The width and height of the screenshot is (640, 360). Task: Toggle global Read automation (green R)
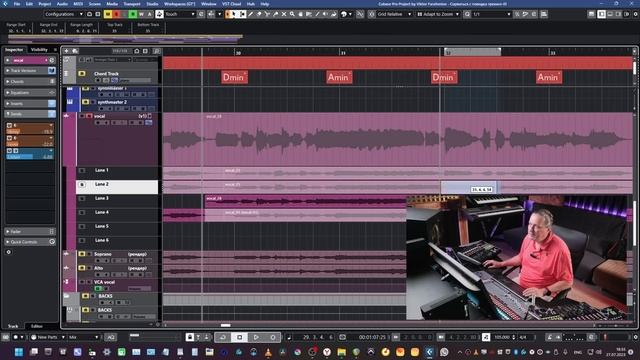click(x=133, y=14)
